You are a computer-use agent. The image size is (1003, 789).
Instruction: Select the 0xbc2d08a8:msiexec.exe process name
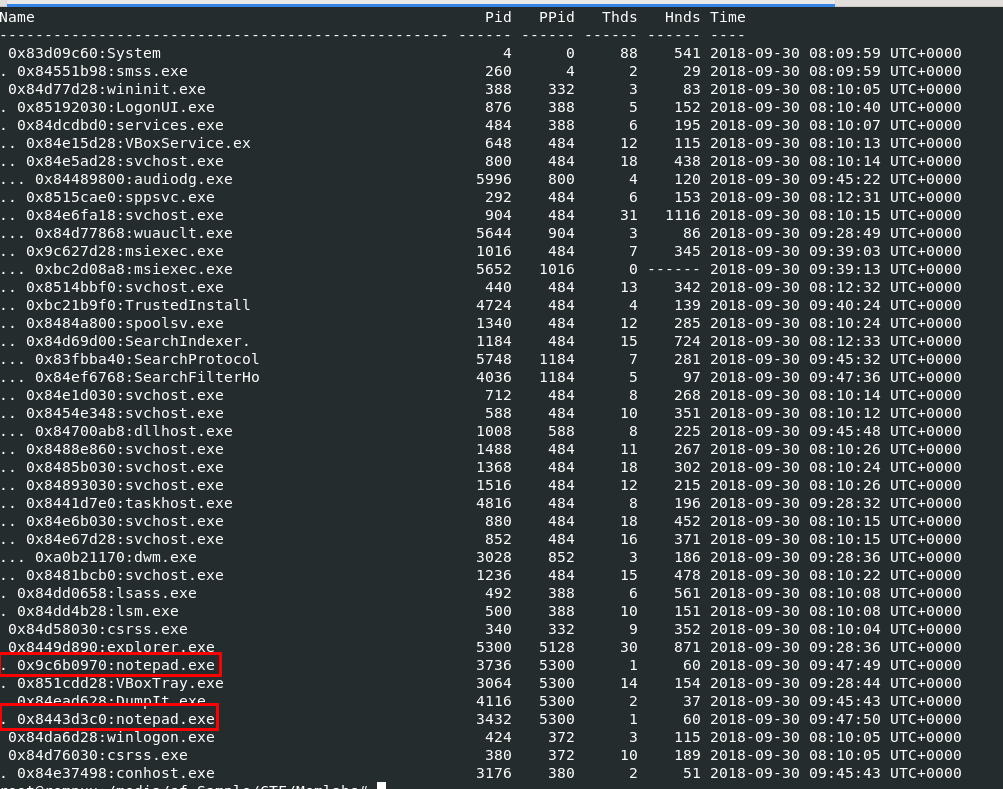[134, 269]
